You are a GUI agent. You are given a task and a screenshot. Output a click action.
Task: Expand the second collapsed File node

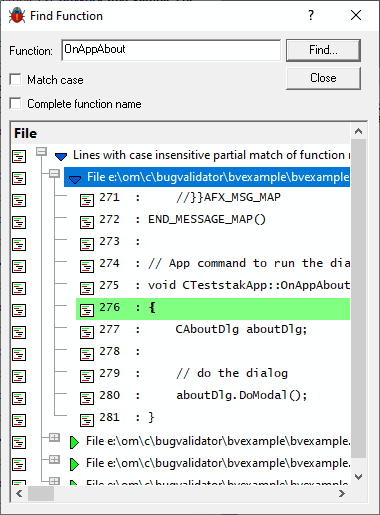click(x=54, y=459)
